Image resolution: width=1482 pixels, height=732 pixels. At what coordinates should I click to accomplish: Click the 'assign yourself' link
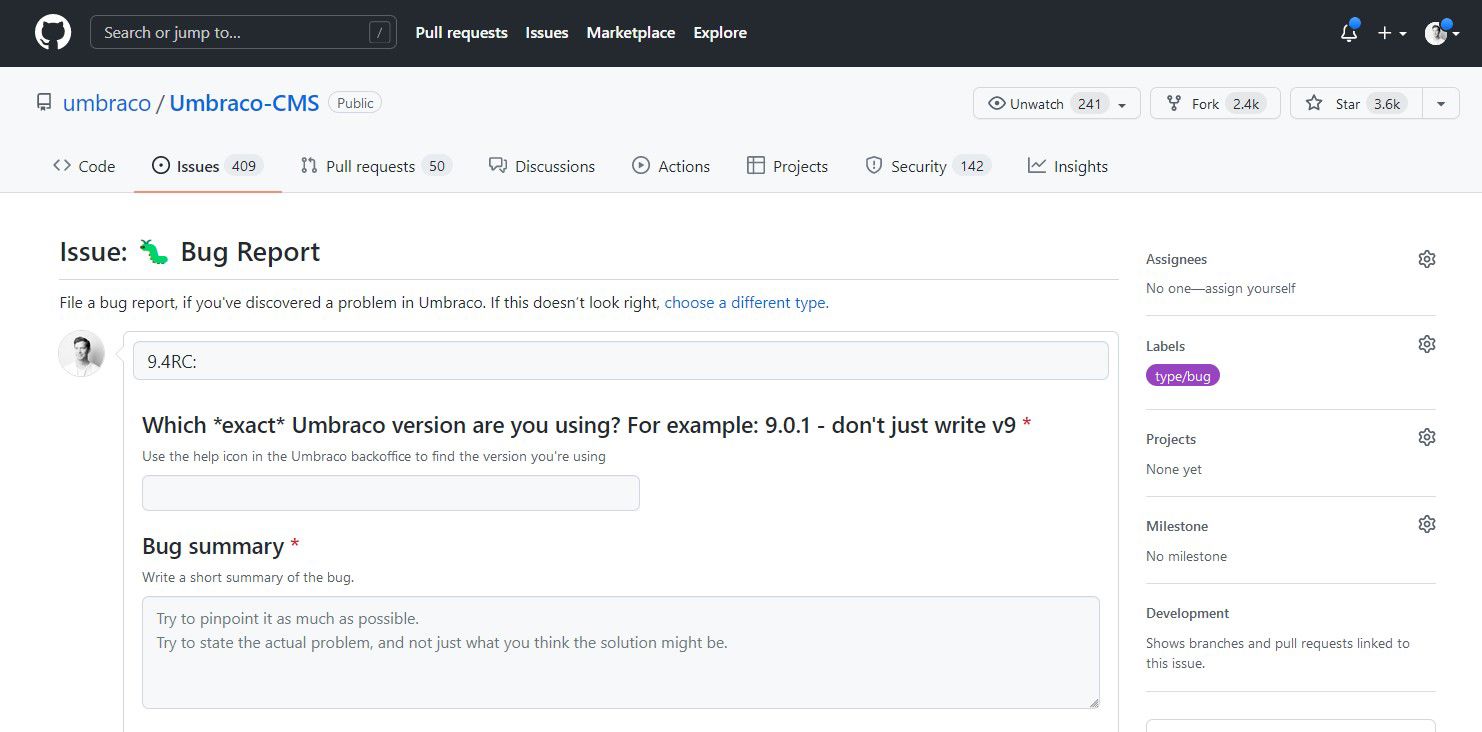[x=1250, y=288]
